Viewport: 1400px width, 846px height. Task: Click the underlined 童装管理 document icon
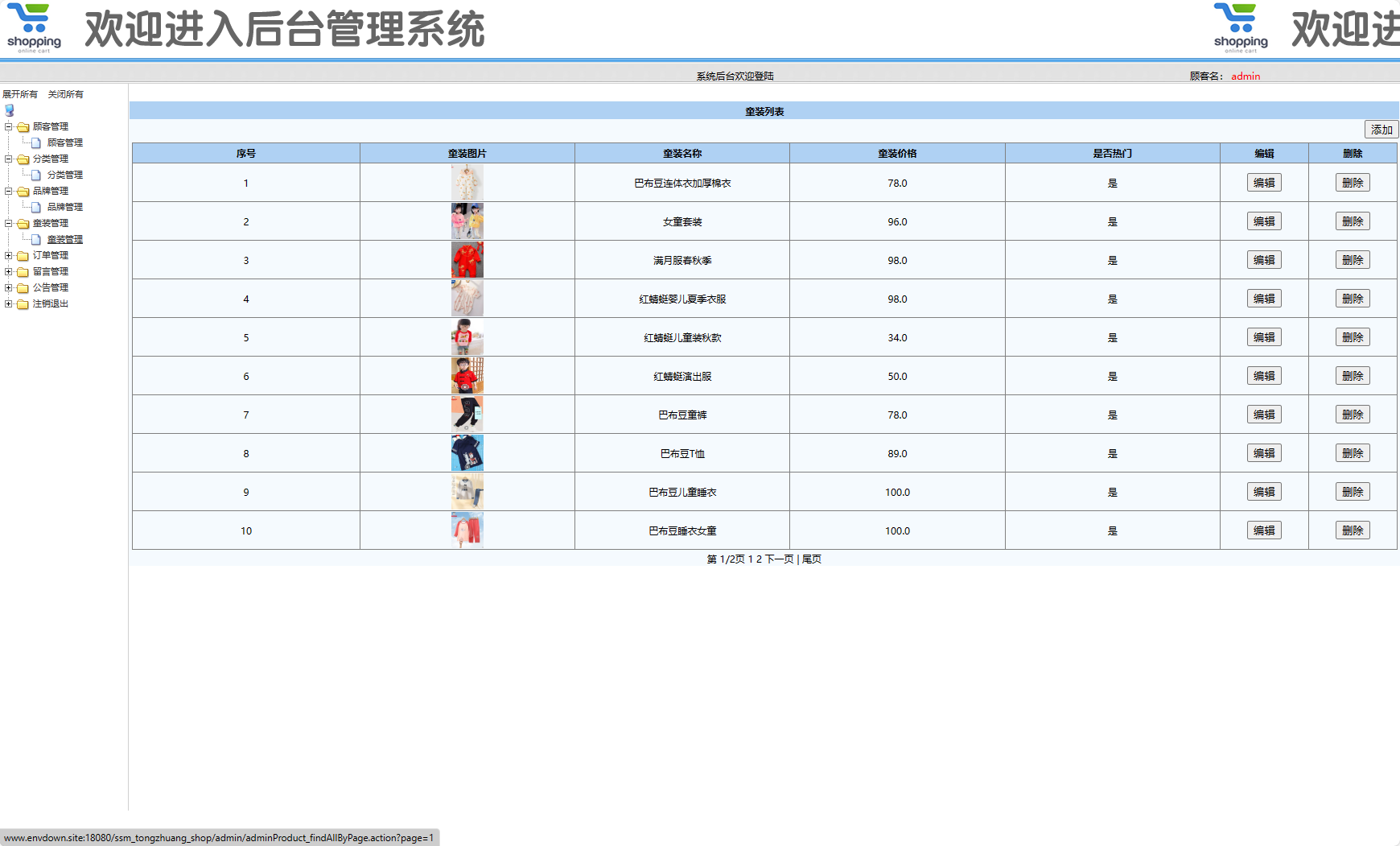(38, 239)
